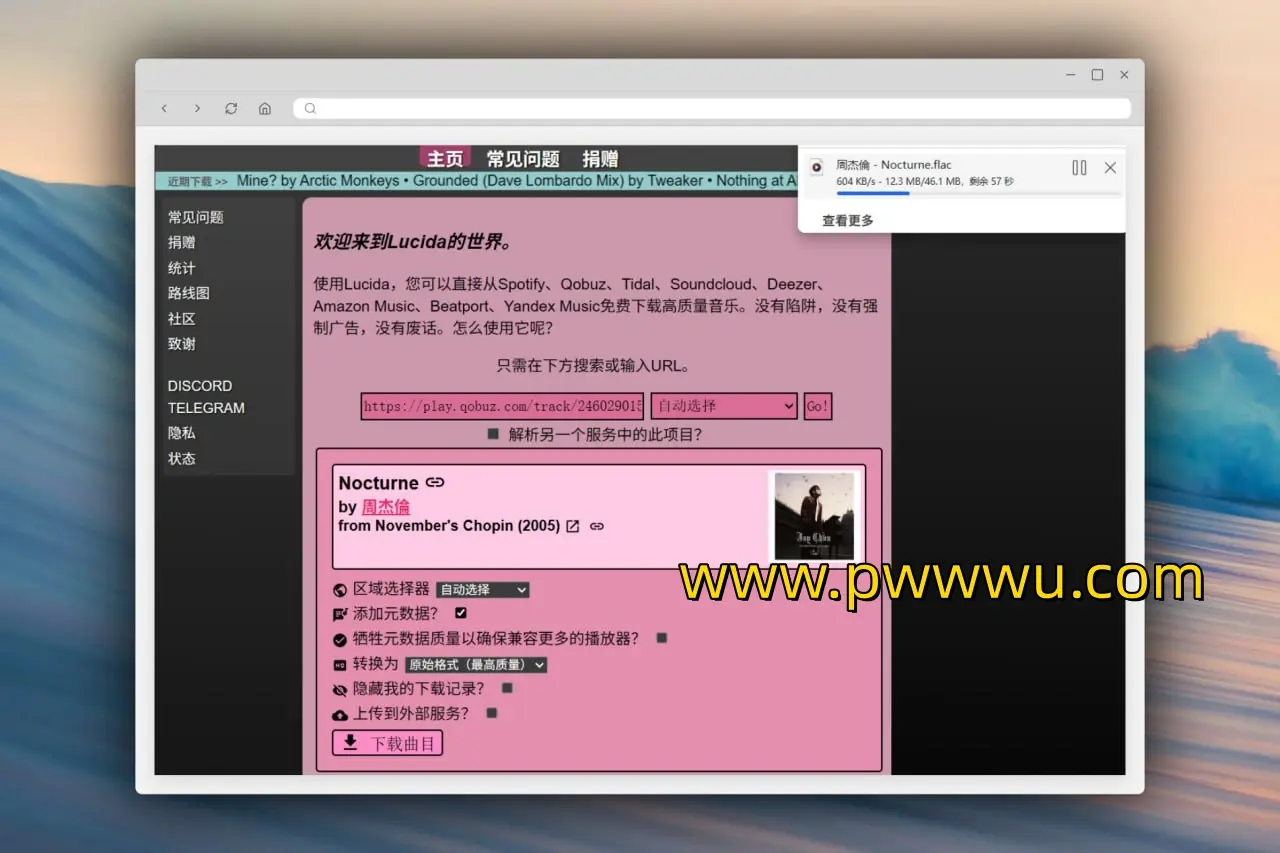Image resolution: width=1280 pixels, height=853 pixels.
Task: Open artist link 周杰倫
Action: click(x=385, y=507)
